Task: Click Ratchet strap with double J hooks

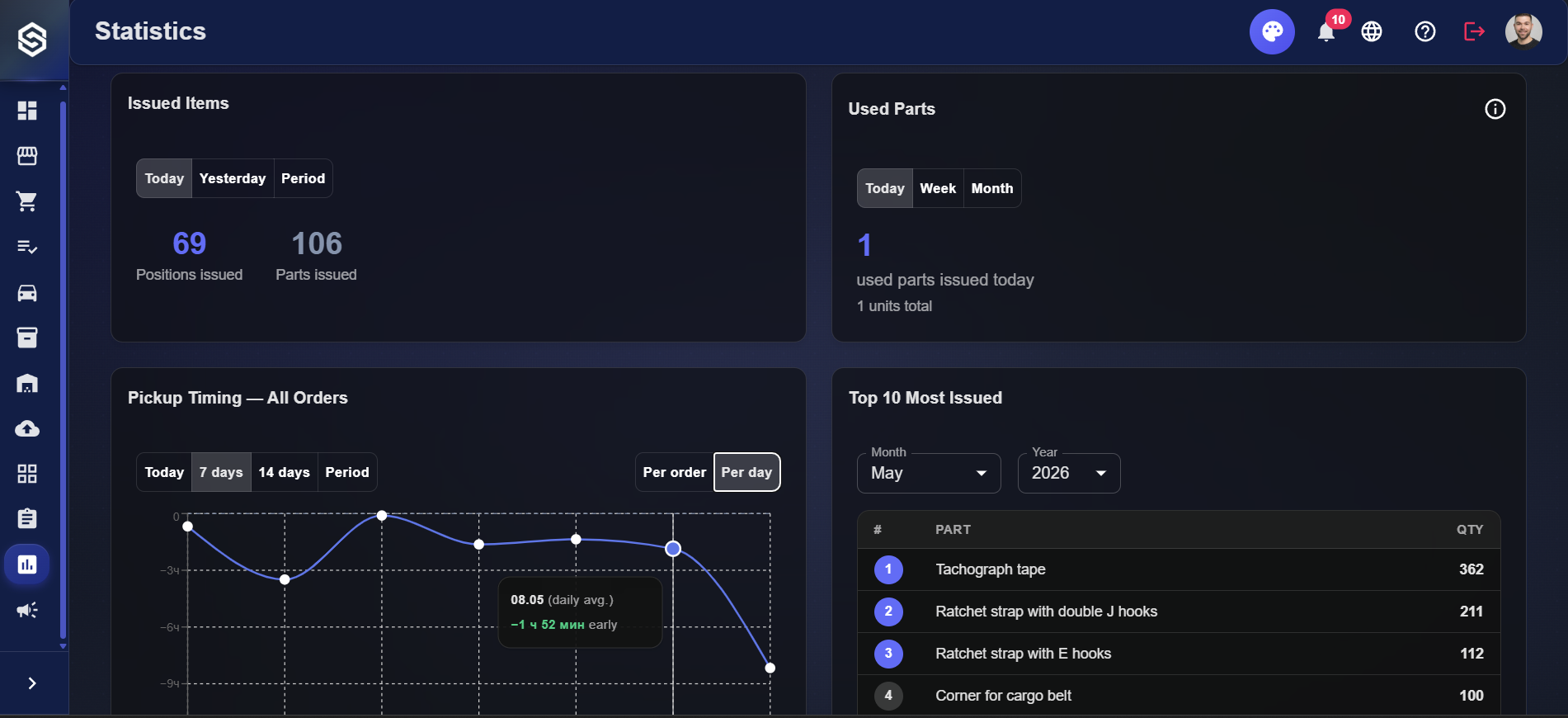Action: point(1046,612)
